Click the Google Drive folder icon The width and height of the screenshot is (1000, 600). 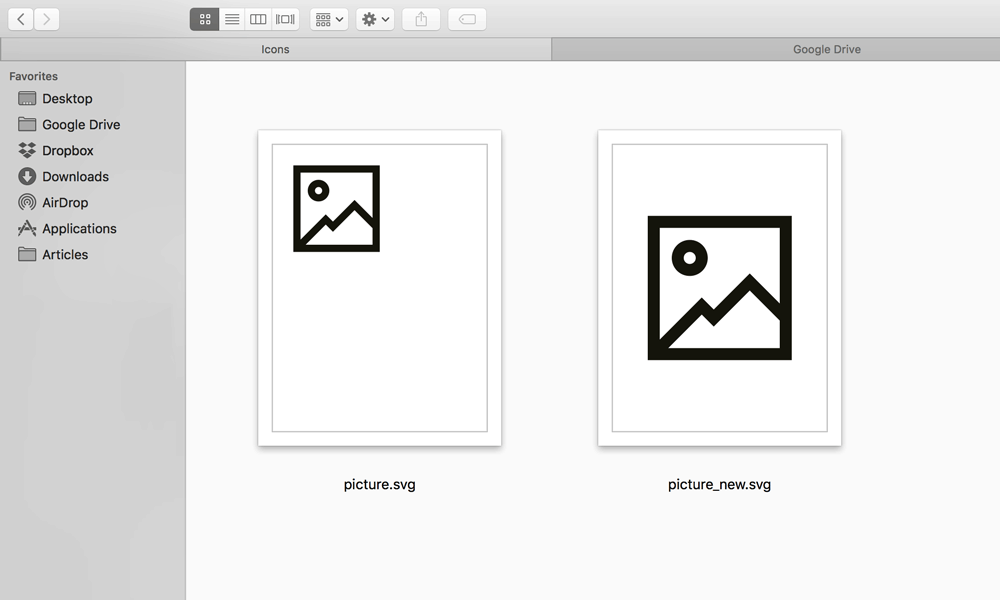pyautogui.click(x=27, y=124)
